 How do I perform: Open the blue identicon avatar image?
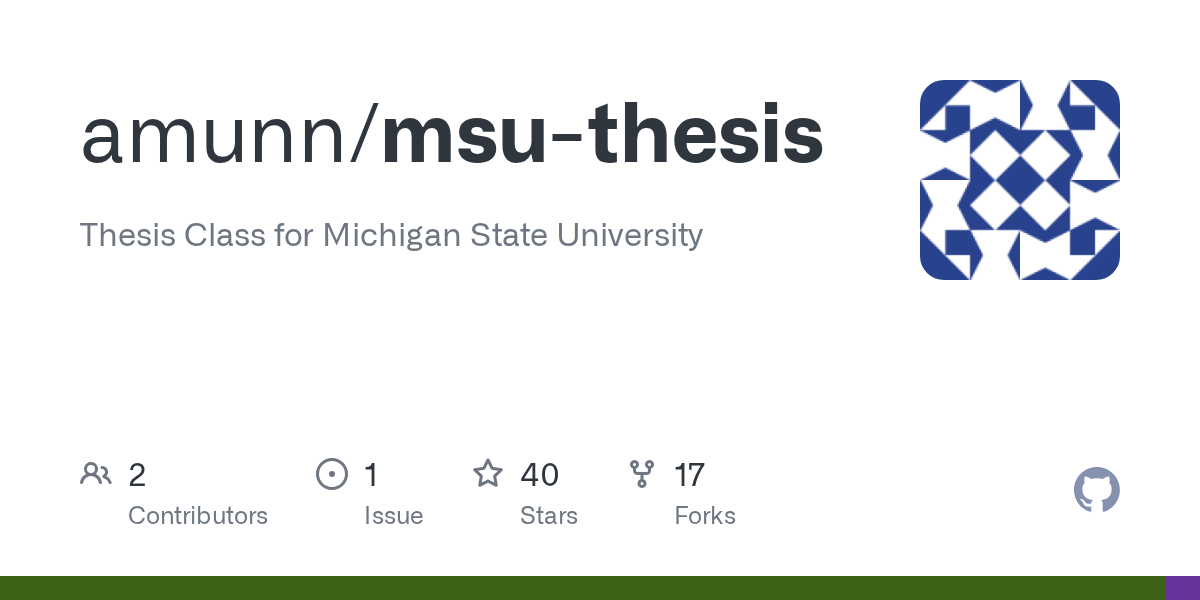click(x=1020, y=180)
